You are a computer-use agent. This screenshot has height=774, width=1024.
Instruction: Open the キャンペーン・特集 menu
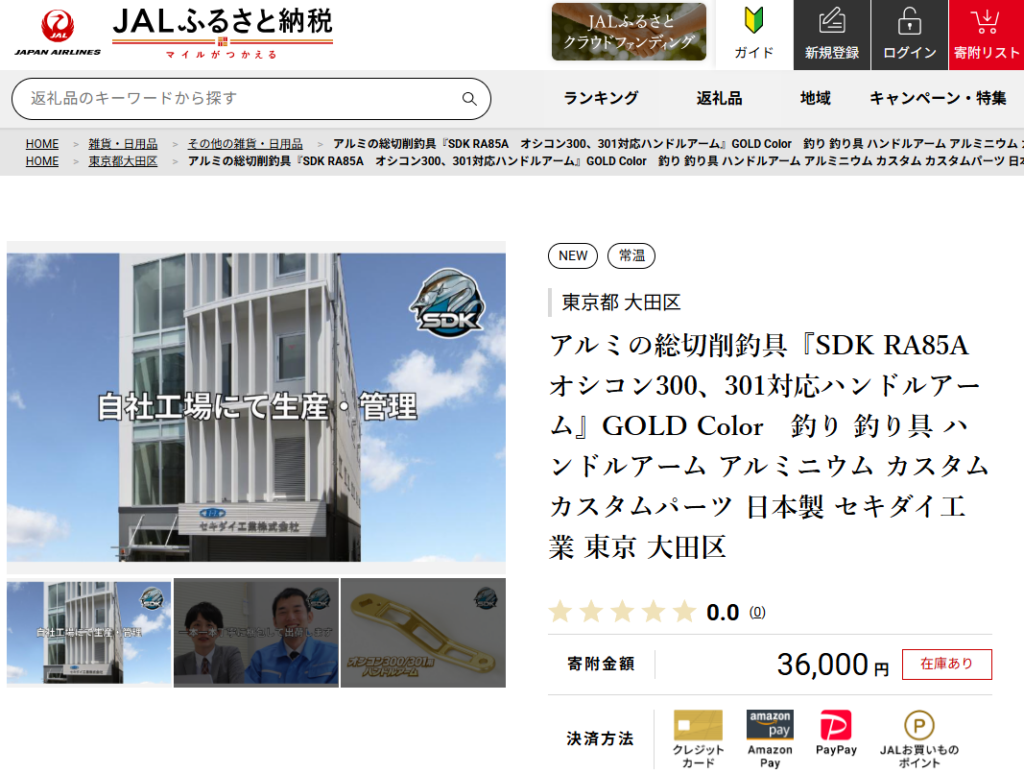tap(937, 98)
